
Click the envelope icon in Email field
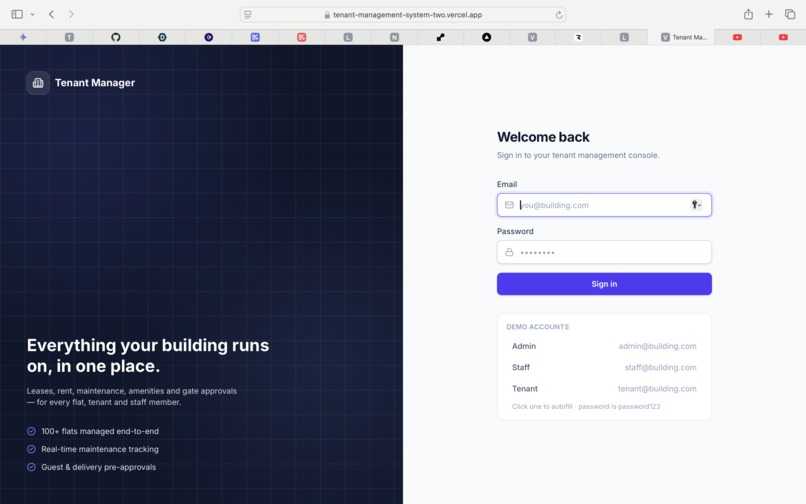click(x=509, y=205)
